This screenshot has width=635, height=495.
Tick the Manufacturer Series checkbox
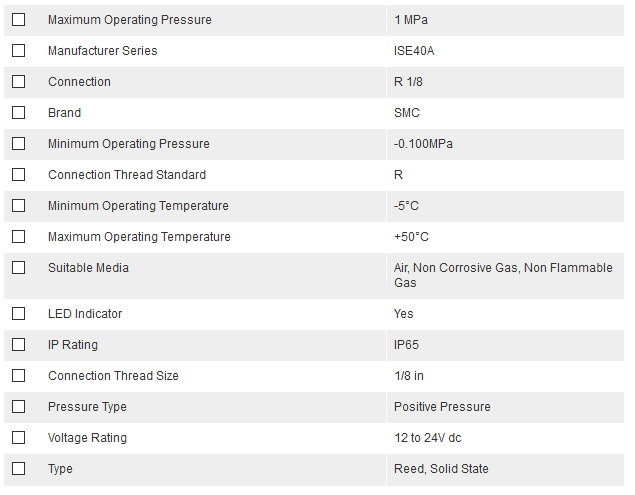[x=19, y=51]
